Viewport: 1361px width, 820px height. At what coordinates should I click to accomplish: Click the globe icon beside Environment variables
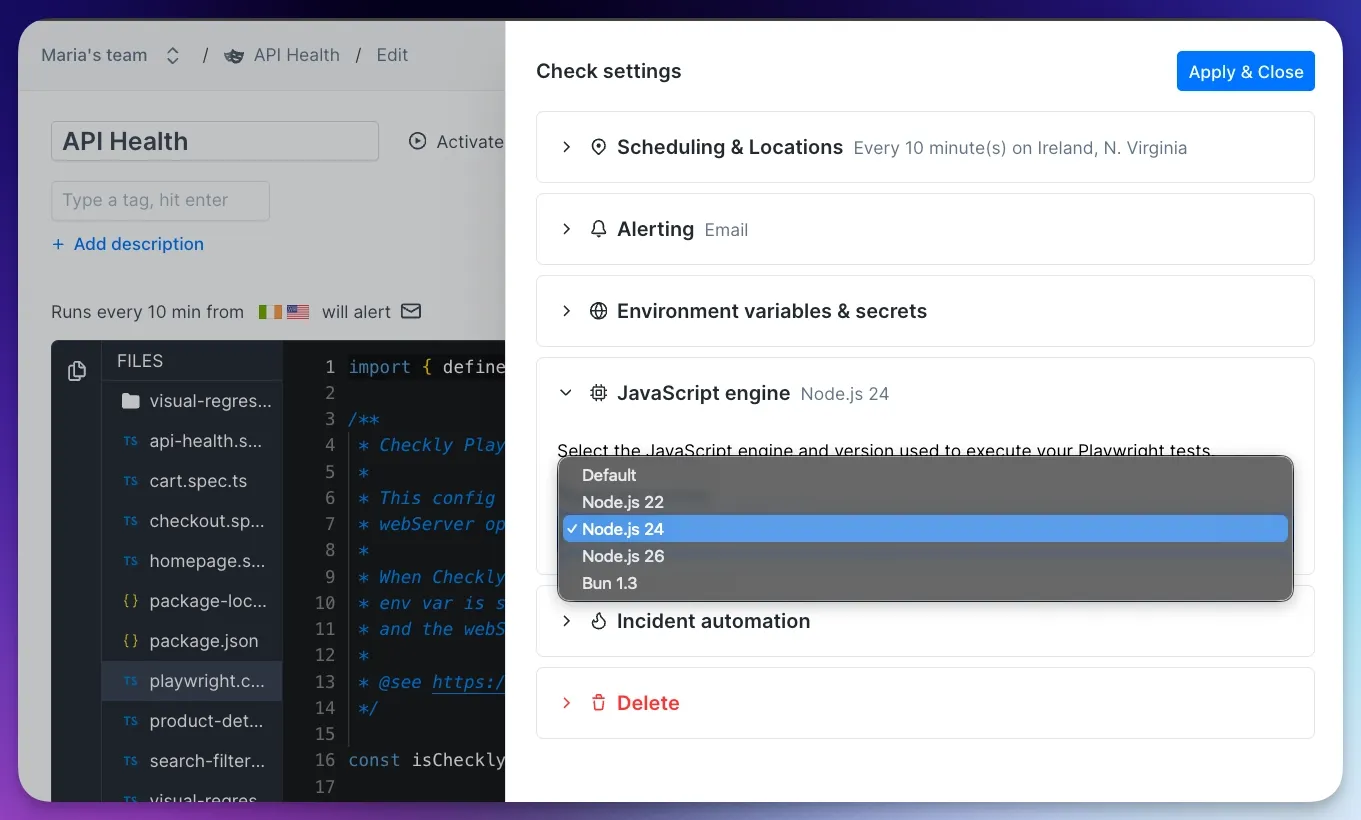pos(599,311)
